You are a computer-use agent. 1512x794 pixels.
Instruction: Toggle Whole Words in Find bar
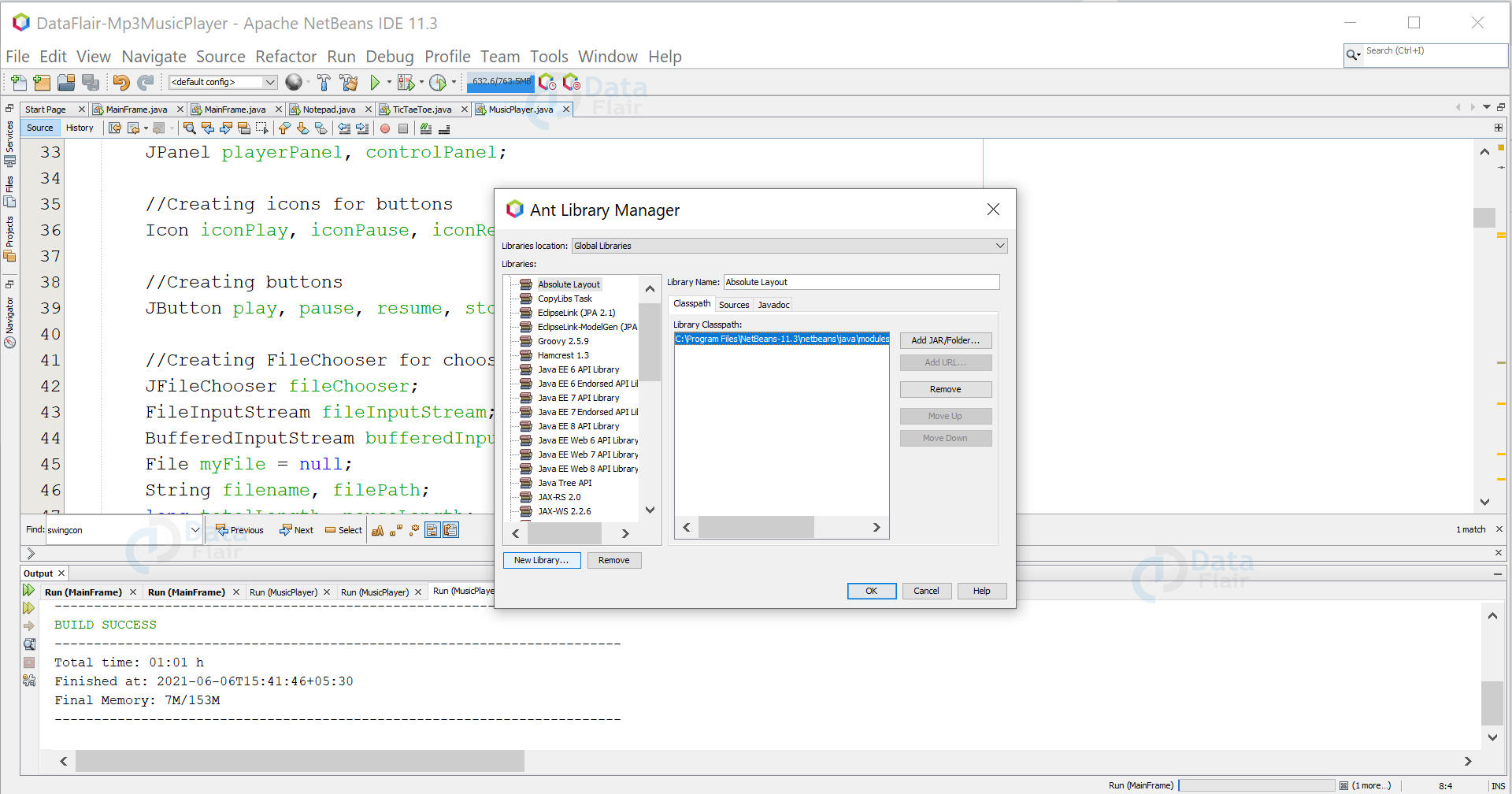(396, 530)
